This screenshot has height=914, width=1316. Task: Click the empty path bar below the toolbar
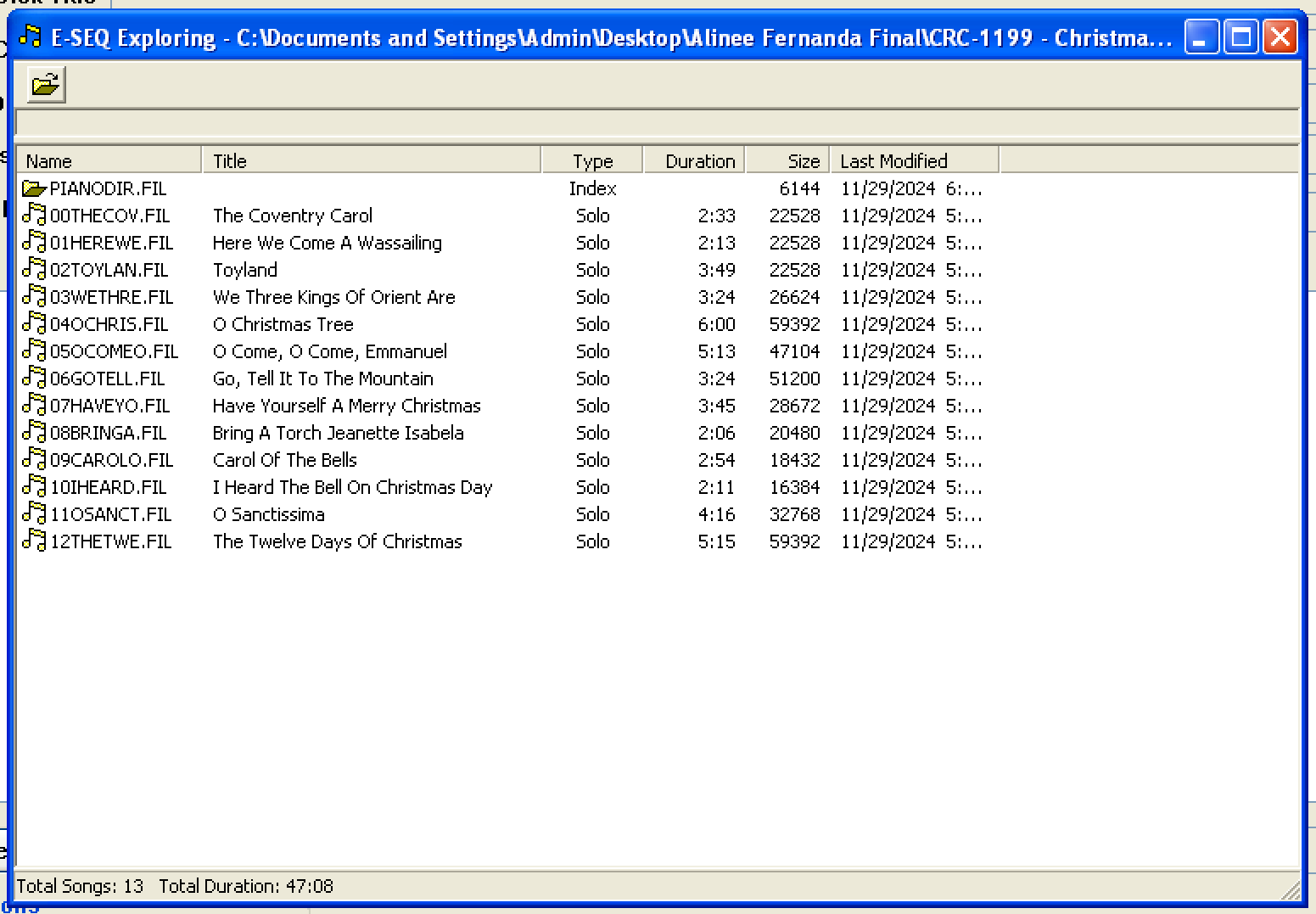[657, 123]
